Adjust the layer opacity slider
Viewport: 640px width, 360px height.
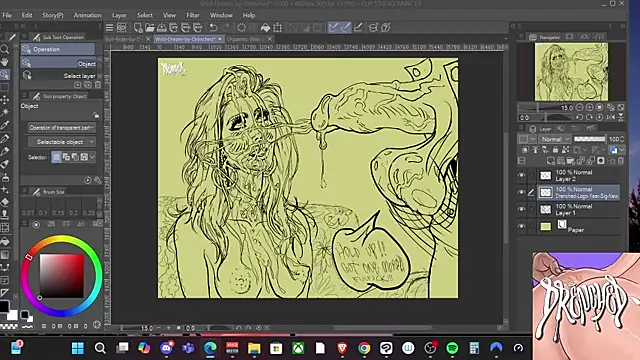tap(590, 139)
